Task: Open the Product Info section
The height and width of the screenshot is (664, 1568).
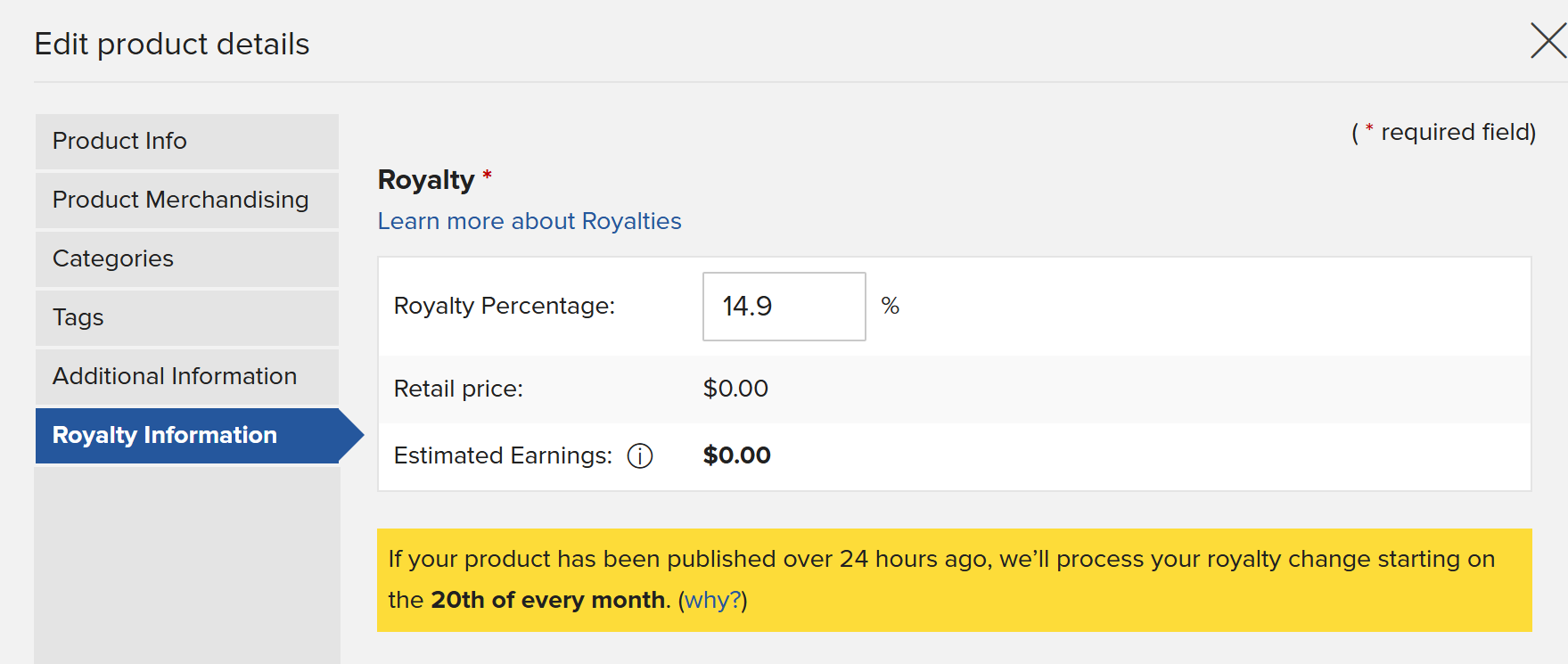Action: click(187, 141)
